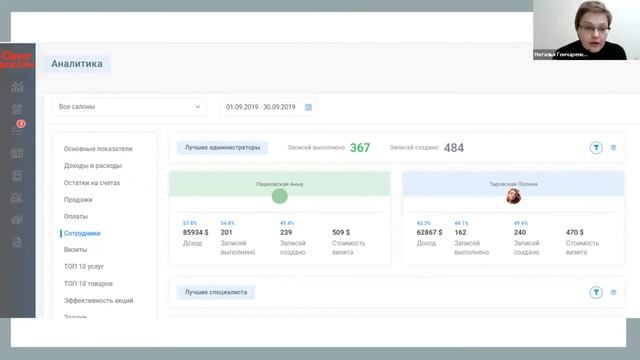Click the Clever logo in sidebar
The height and width of the screenshot is (360, 640).
tap(17, 60)
